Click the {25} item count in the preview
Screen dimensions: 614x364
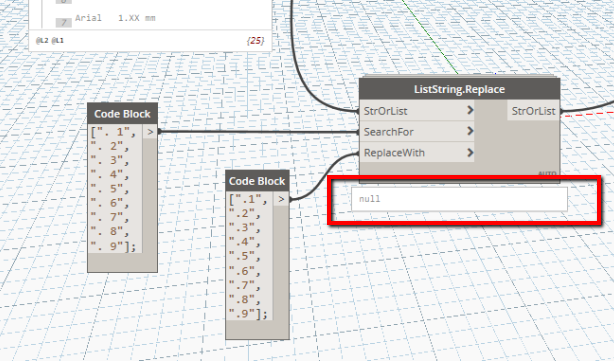pyautogui.click(x=255, y=40)
